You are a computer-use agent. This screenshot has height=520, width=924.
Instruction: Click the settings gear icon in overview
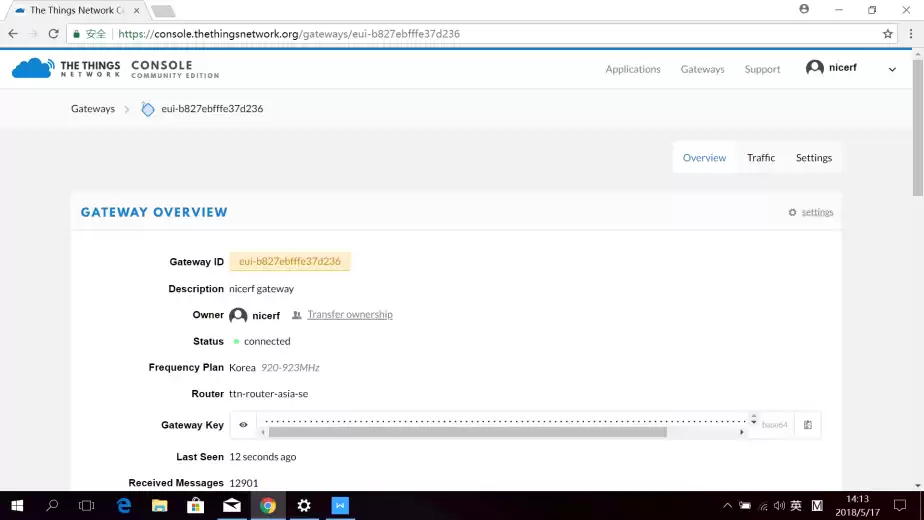[792, 213]
